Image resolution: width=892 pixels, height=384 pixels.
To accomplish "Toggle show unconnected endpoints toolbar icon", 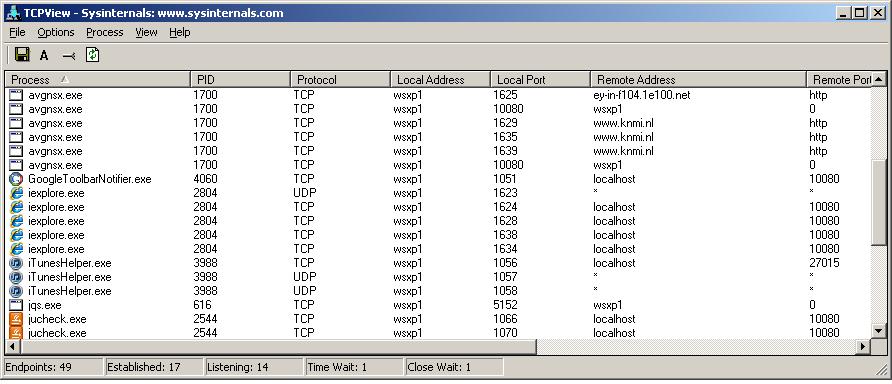I will 69,55.
